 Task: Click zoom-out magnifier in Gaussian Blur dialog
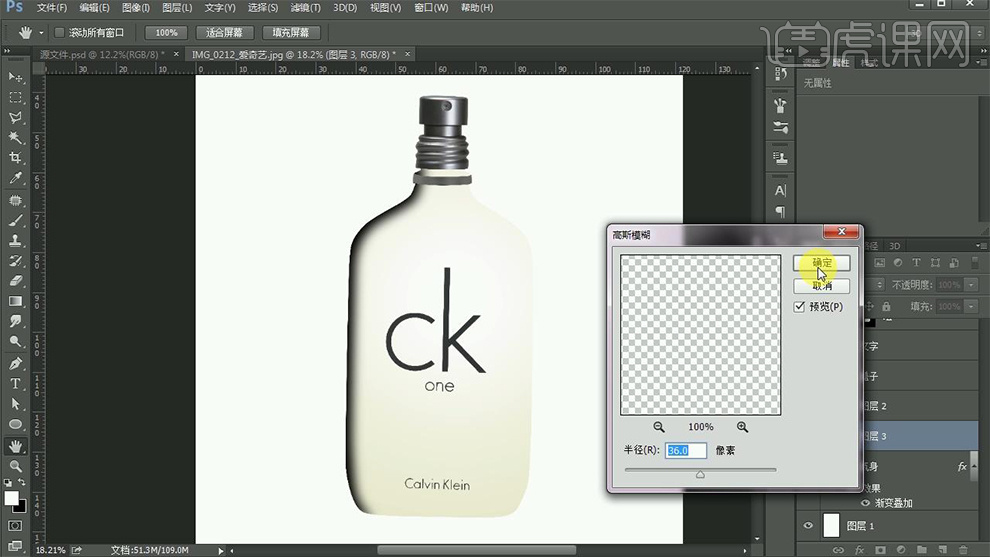click(659, 427)
